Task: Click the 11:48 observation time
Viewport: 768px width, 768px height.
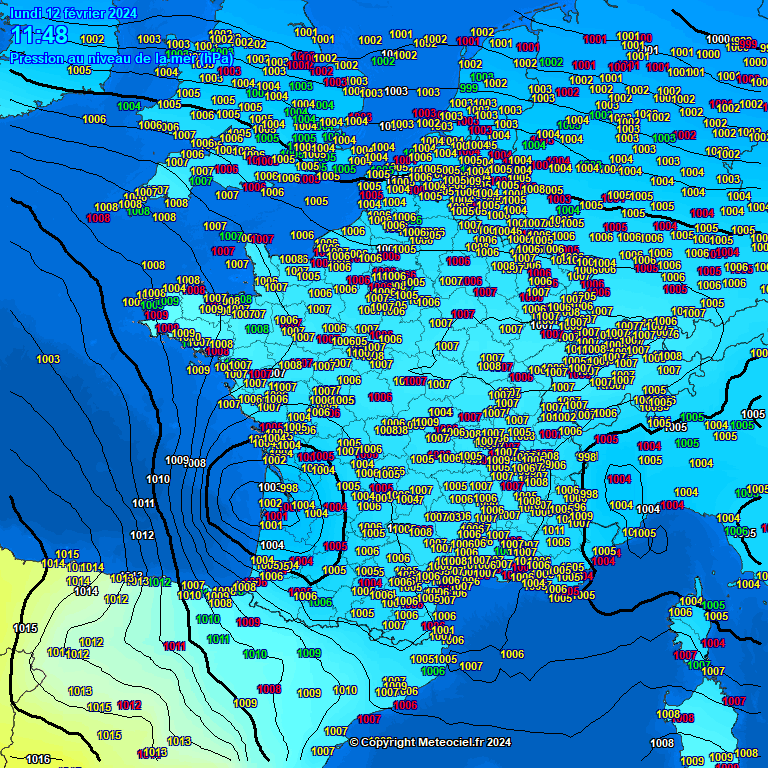Action: [x=40, y=36]
